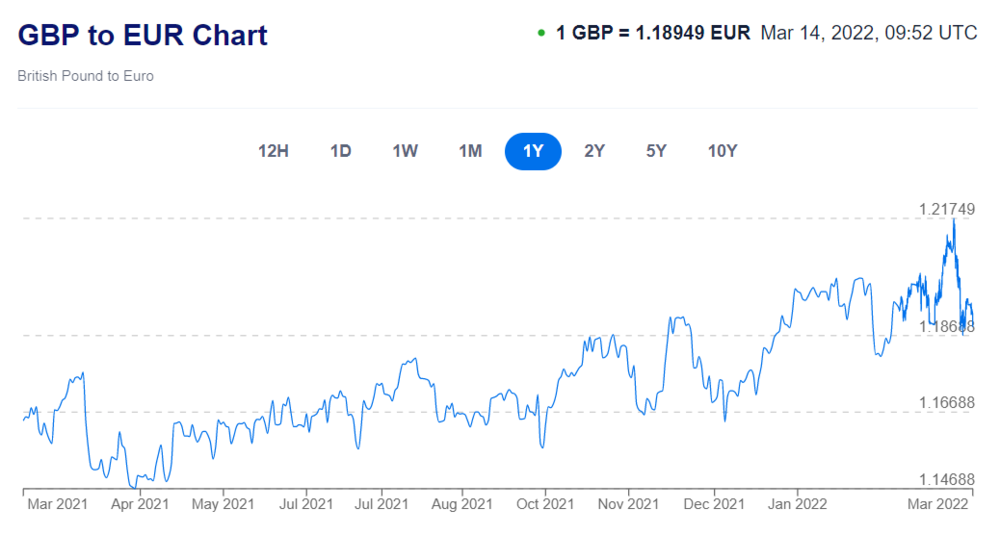Click the Jan 2022 axis label

click(x=797, y=504)
